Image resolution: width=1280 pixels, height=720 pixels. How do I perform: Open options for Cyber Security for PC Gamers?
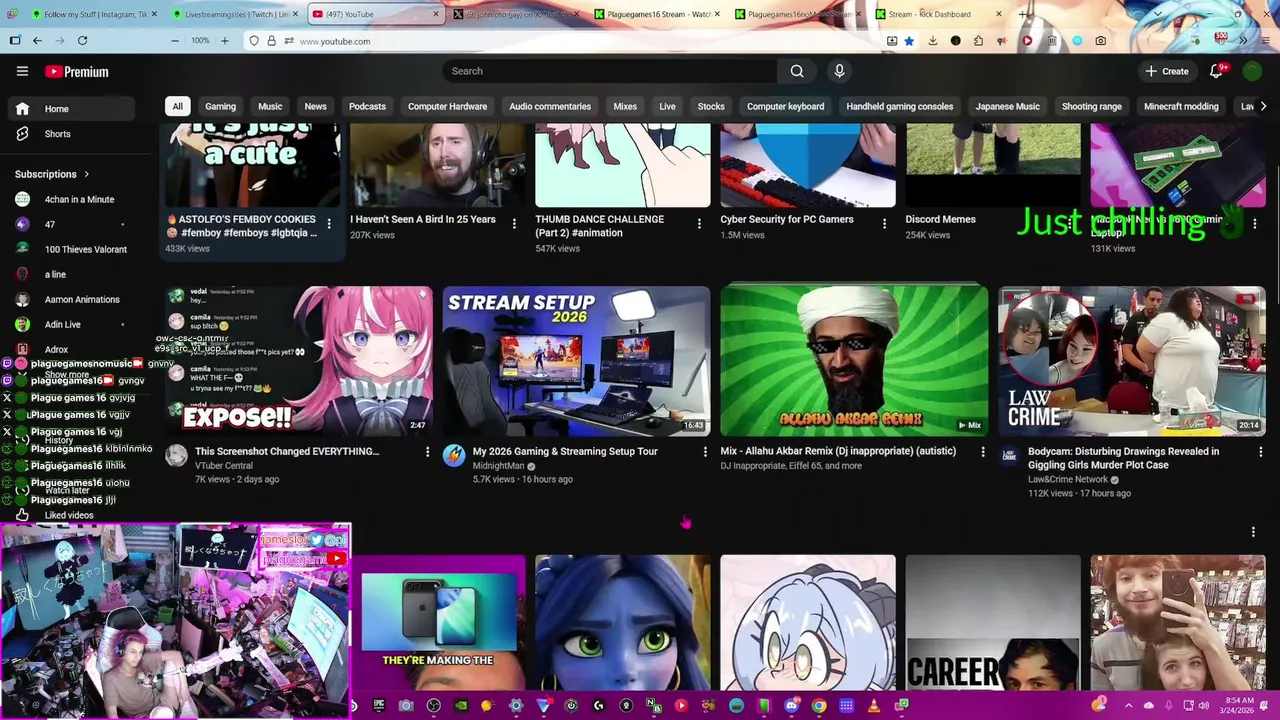(x=884, y=224)
